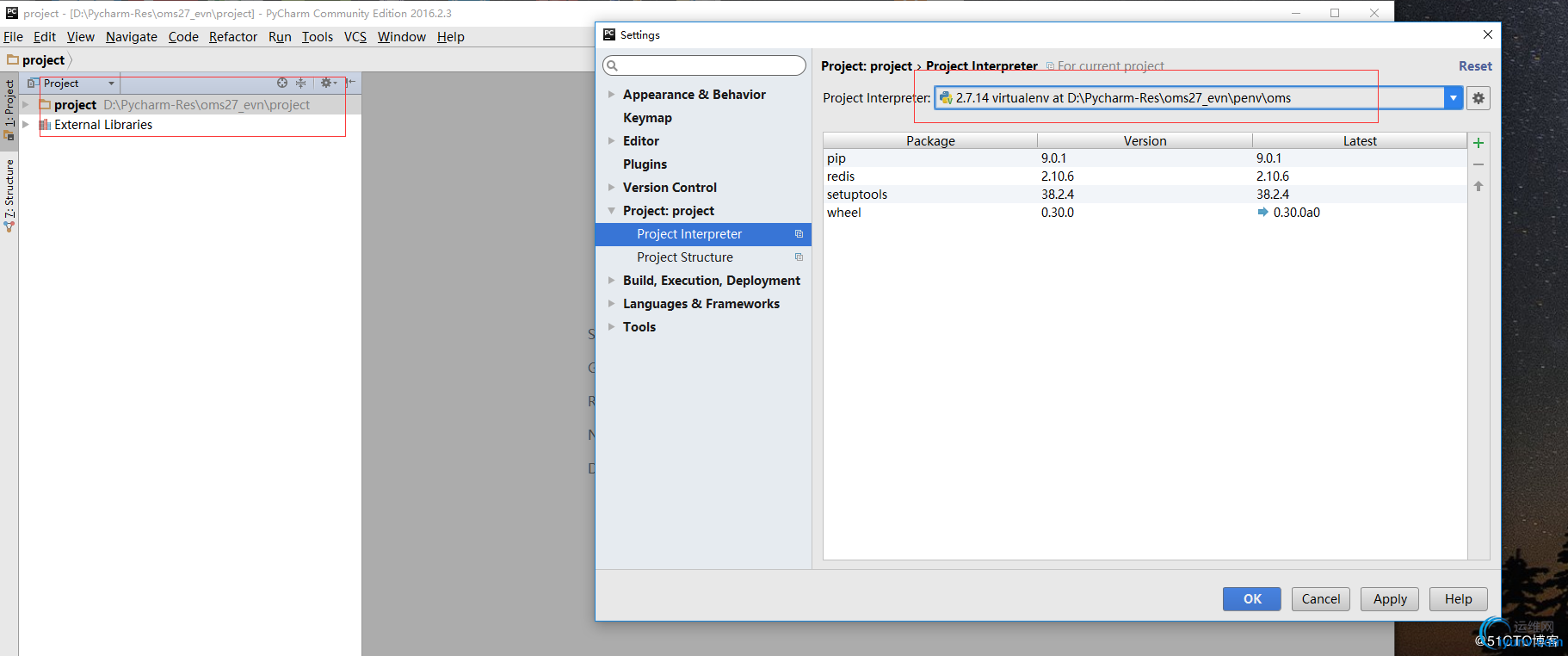Open the Project interpreter dropdown arrow
The width and height of the screenshot is (1568, 656).
click(x=1454, y=98)
